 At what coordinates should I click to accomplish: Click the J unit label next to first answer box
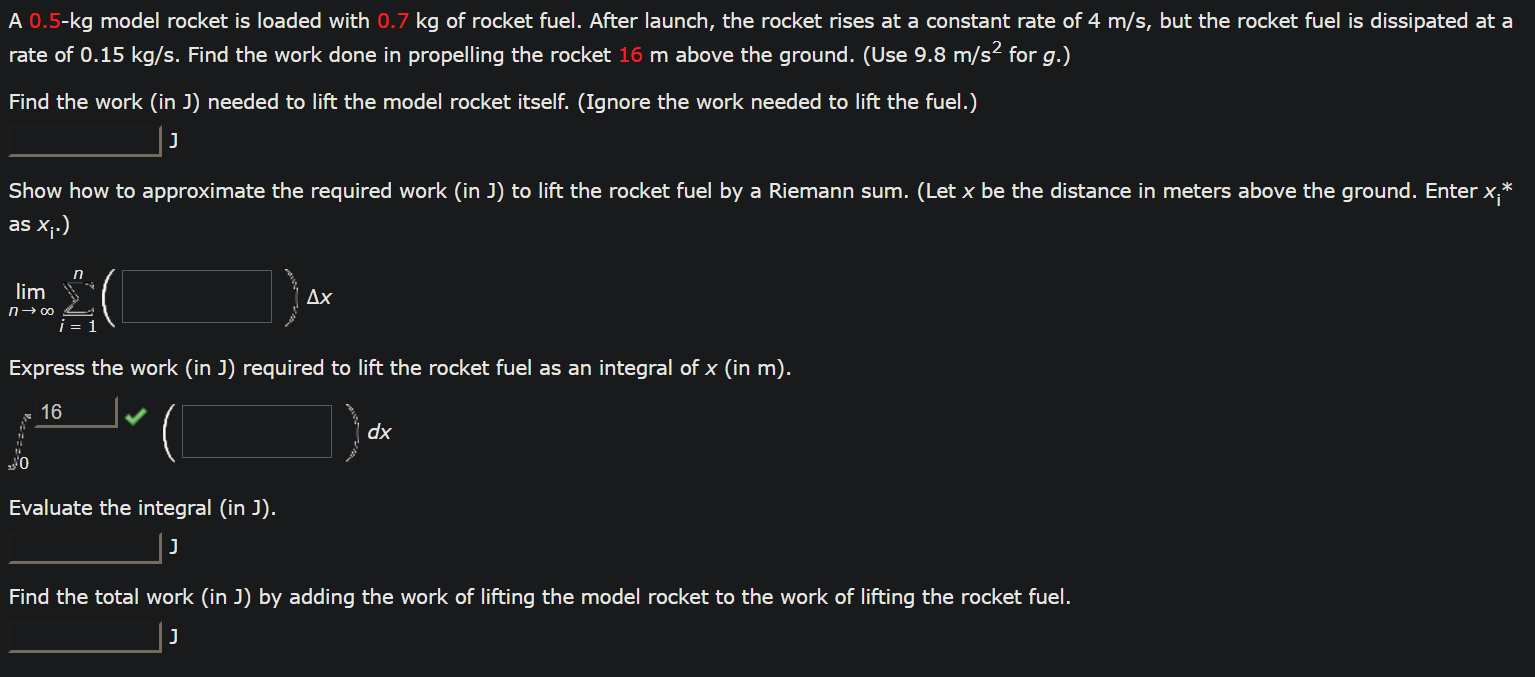tap(173, 140)
